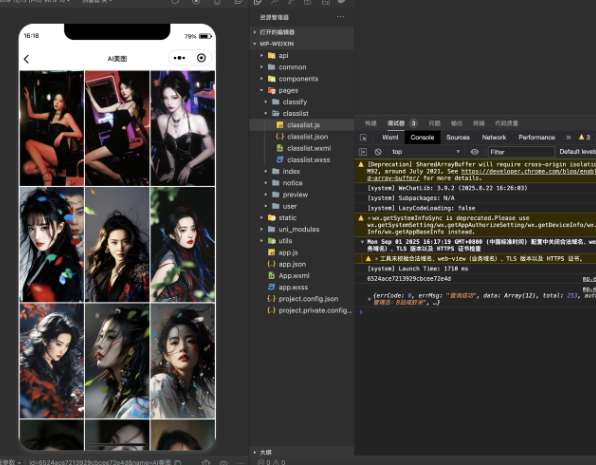This screenshot has width=596, height=465.
Task: Click the warning count badge showing 3
Action: (x=584, y=137)
